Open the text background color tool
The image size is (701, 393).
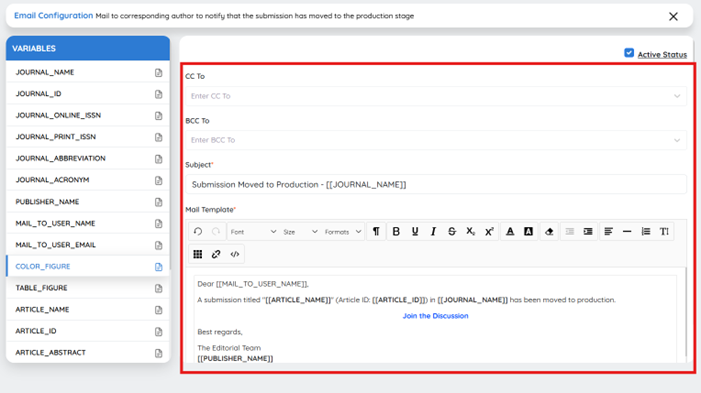click(x=528, y=232)
